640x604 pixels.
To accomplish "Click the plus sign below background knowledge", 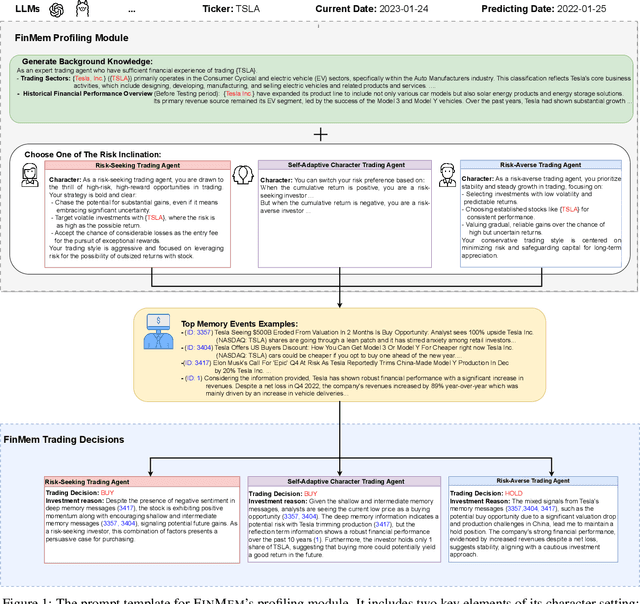I will pyautogui.click(x=320, y=133).
